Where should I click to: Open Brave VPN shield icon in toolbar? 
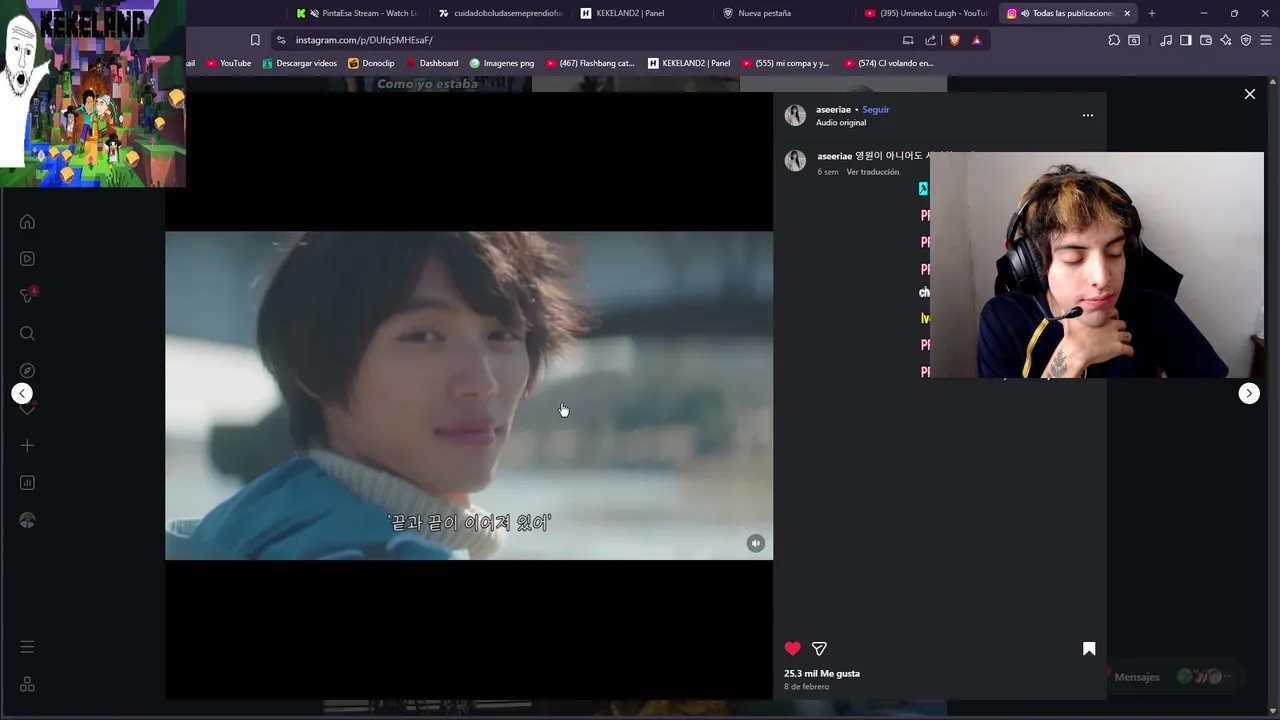(1246, 40)
